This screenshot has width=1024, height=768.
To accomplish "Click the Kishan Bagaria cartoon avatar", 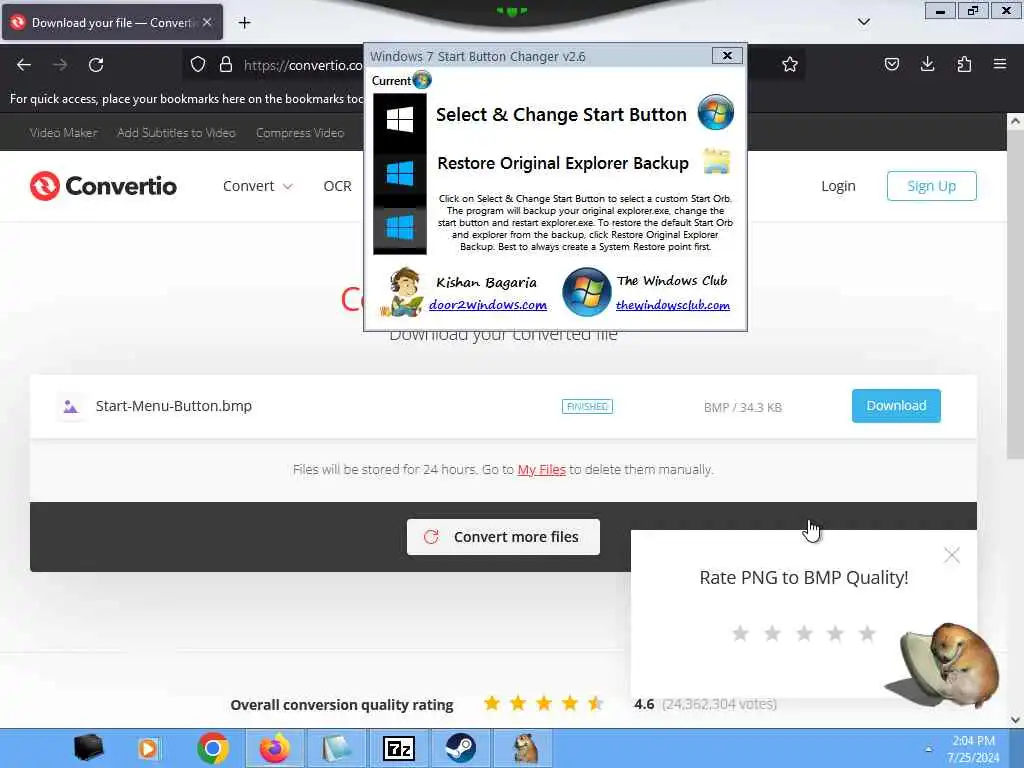I will [x=402, y=291].
